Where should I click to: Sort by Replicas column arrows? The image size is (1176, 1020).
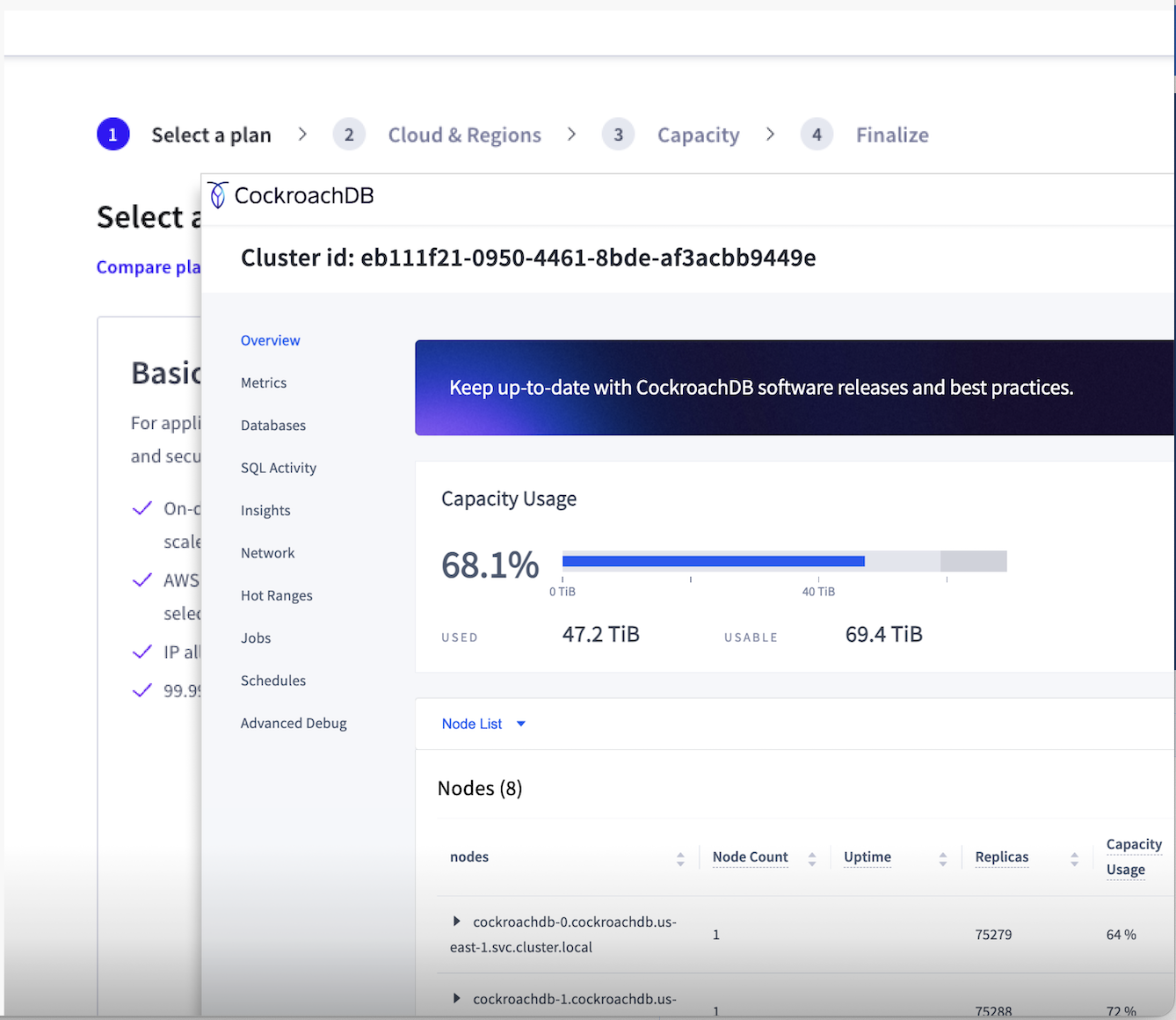point(1074,859)
